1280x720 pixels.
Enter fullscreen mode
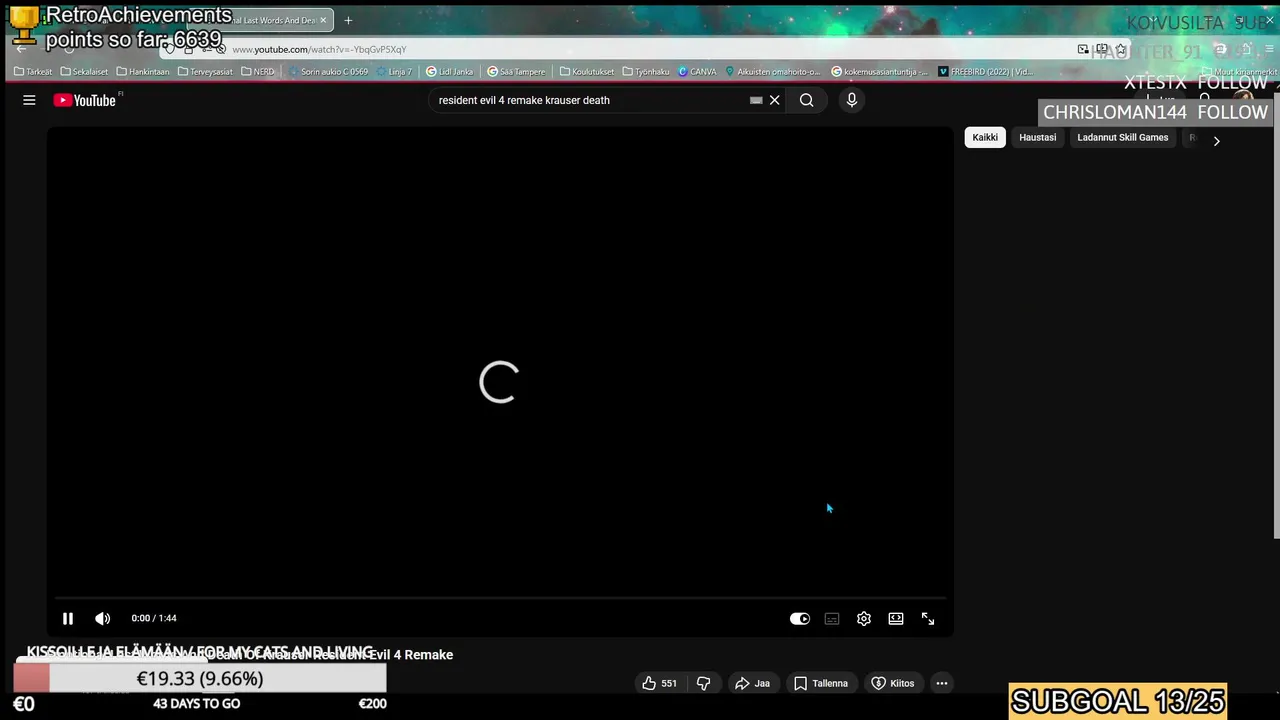[928, 619]
